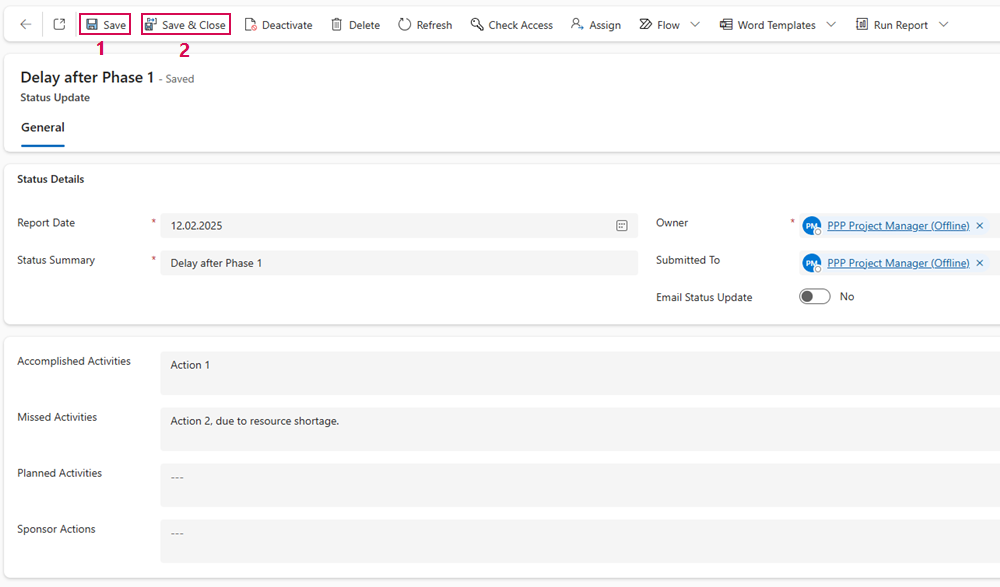Refresh the status update form
The image size is (1000, 587).
(x=425, y=25)
